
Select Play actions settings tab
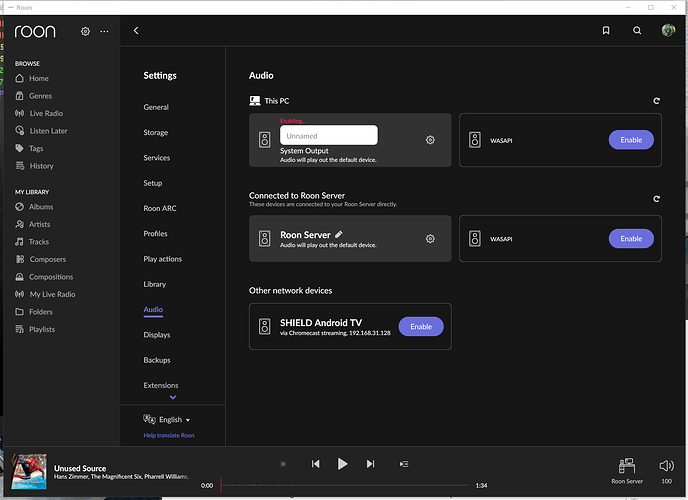162,259
